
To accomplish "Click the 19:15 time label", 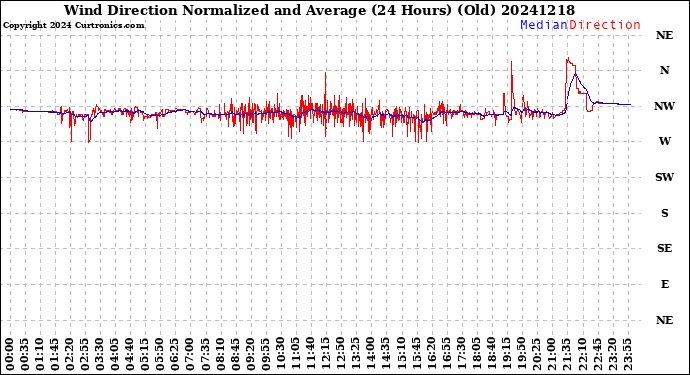I will tap(506, 355).
